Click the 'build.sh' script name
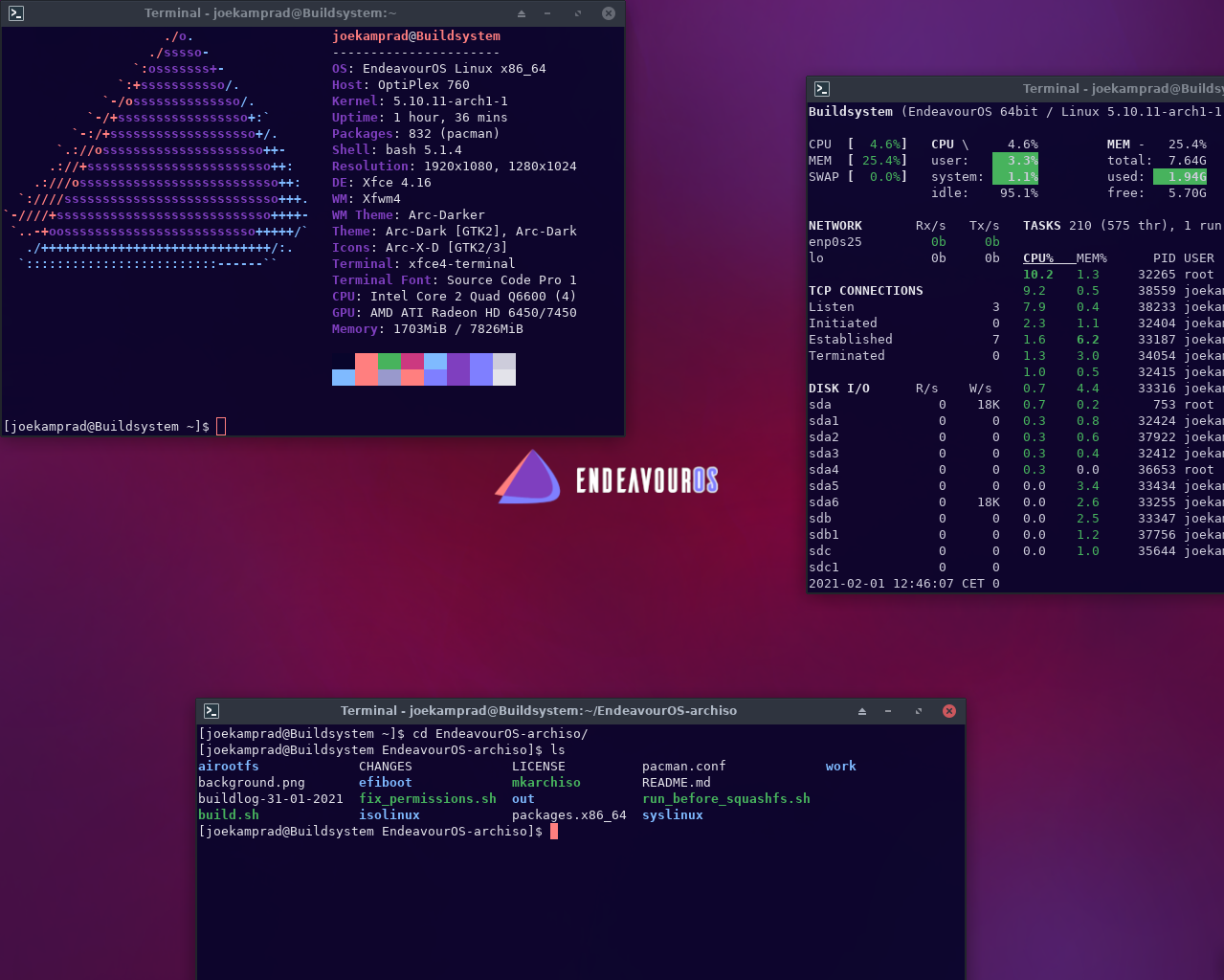This screenshot has width=1224, height=980. (229, 814)
